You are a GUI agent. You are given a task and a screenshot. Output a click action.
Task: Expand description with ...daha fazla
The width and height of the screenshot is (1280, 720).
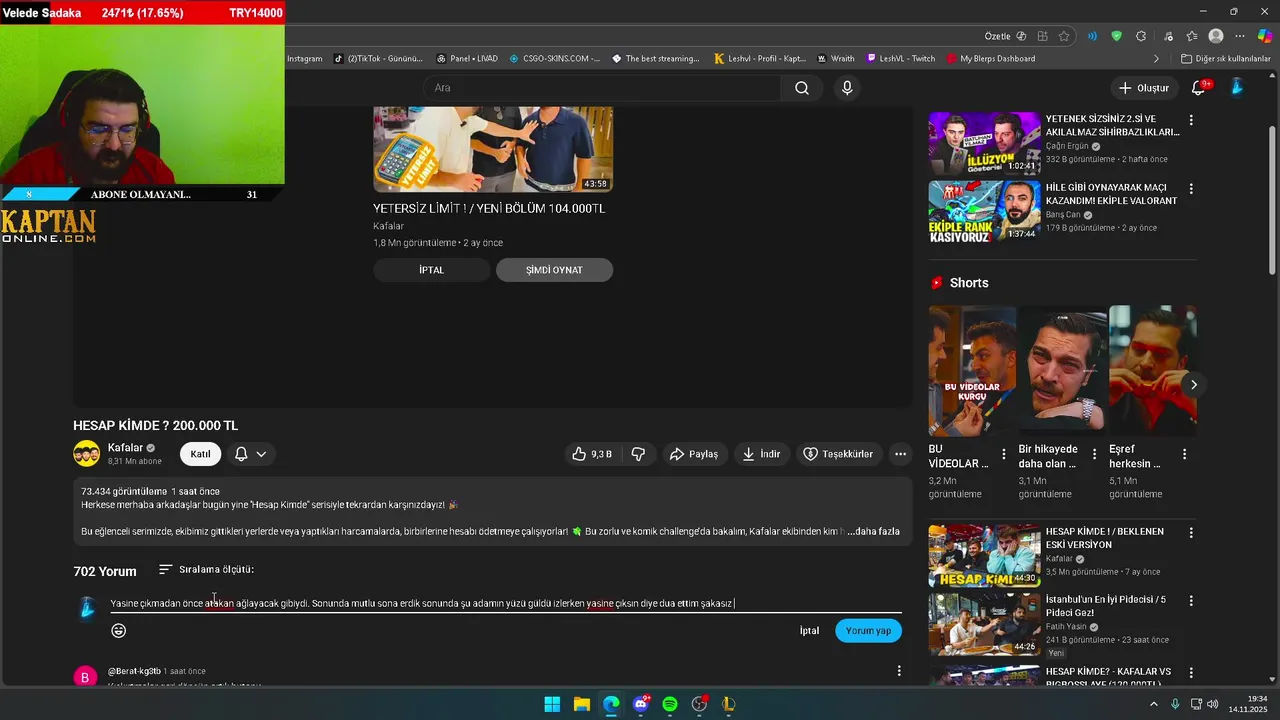pos(873,532)
